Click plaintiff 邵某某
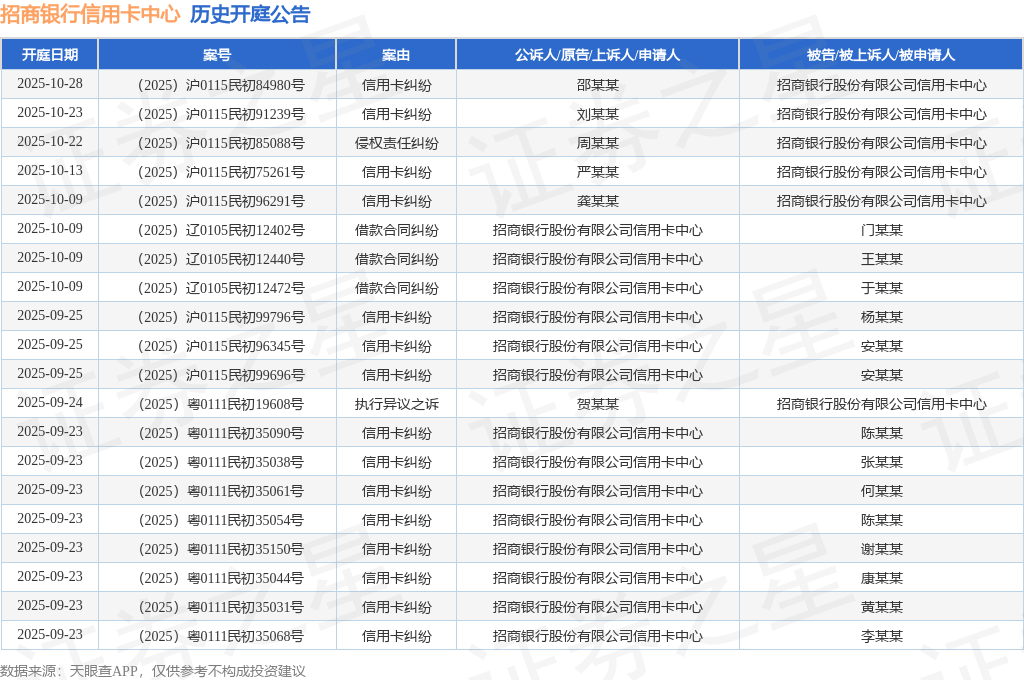Image resolution: width=1024 pixels, height=680 pixels. [x=598, y=85]
